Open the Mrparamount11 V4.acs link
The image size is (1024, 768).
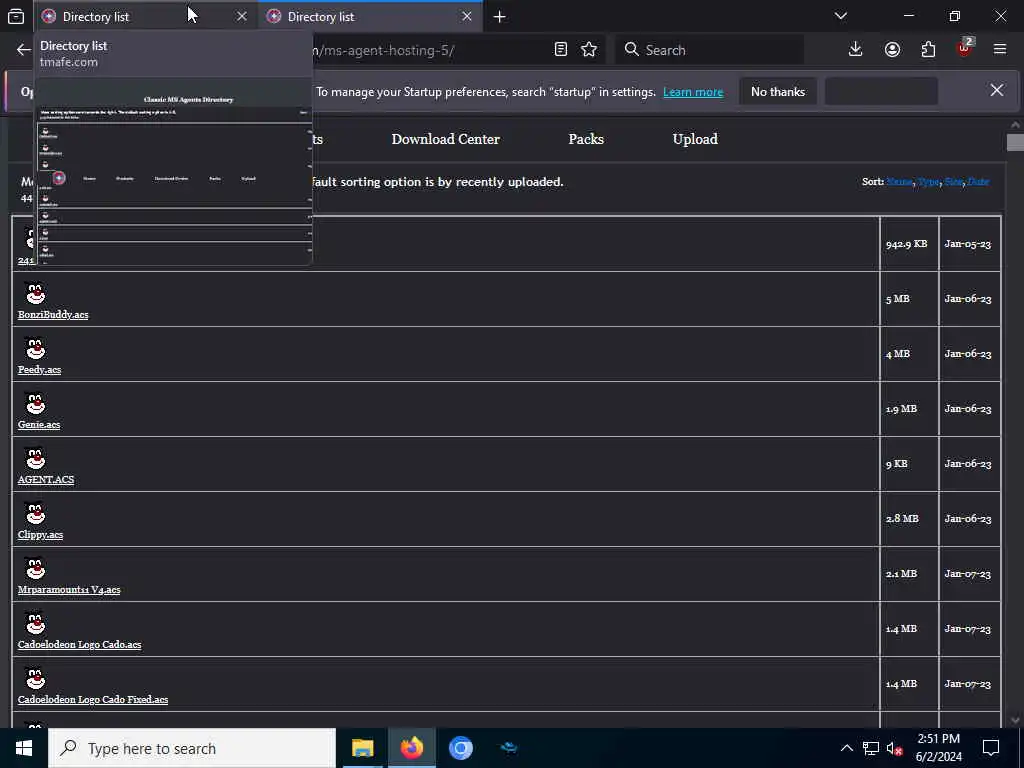(69, 589)
